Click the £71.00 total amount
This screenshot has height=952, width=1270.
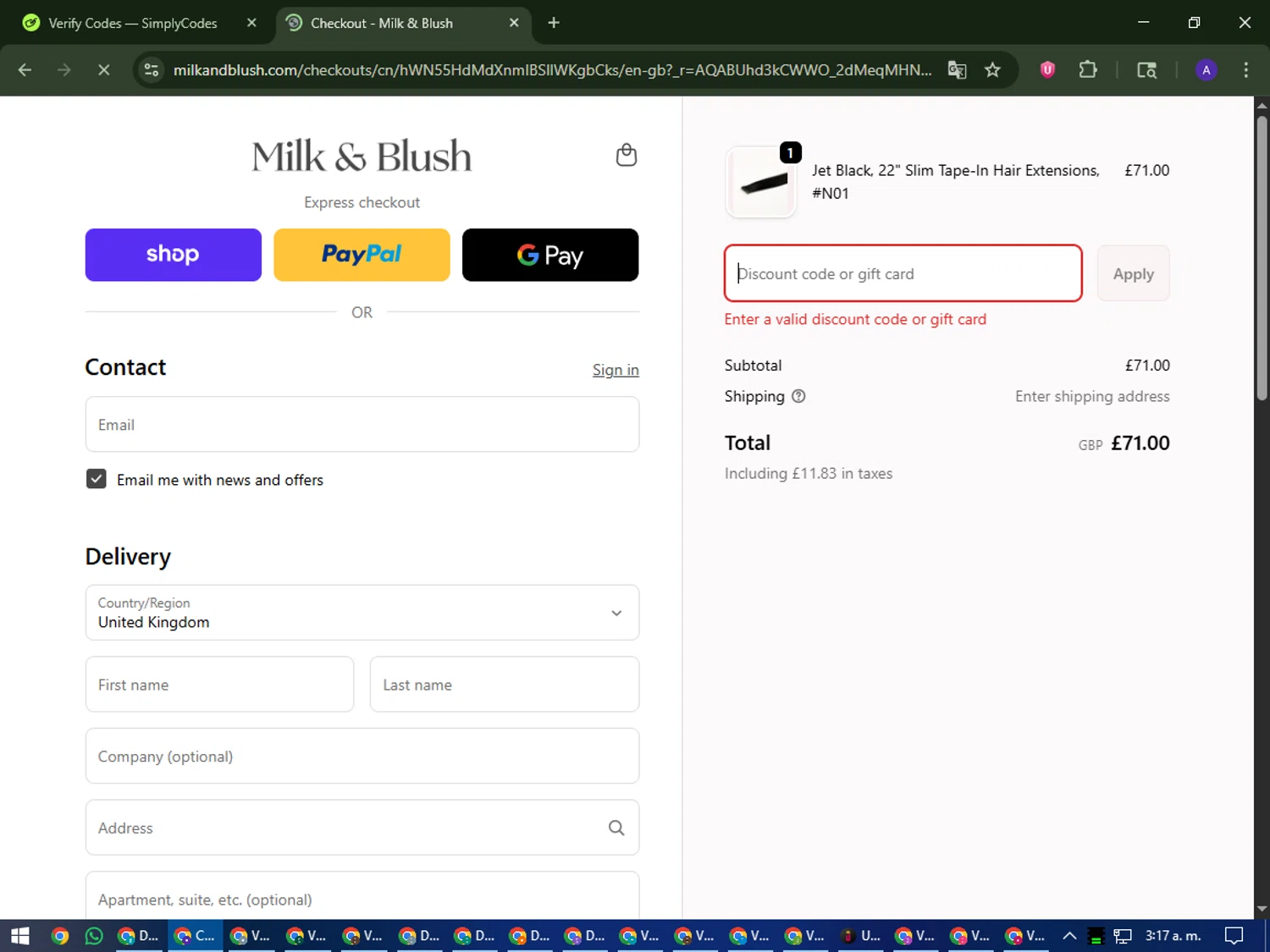1140,443
